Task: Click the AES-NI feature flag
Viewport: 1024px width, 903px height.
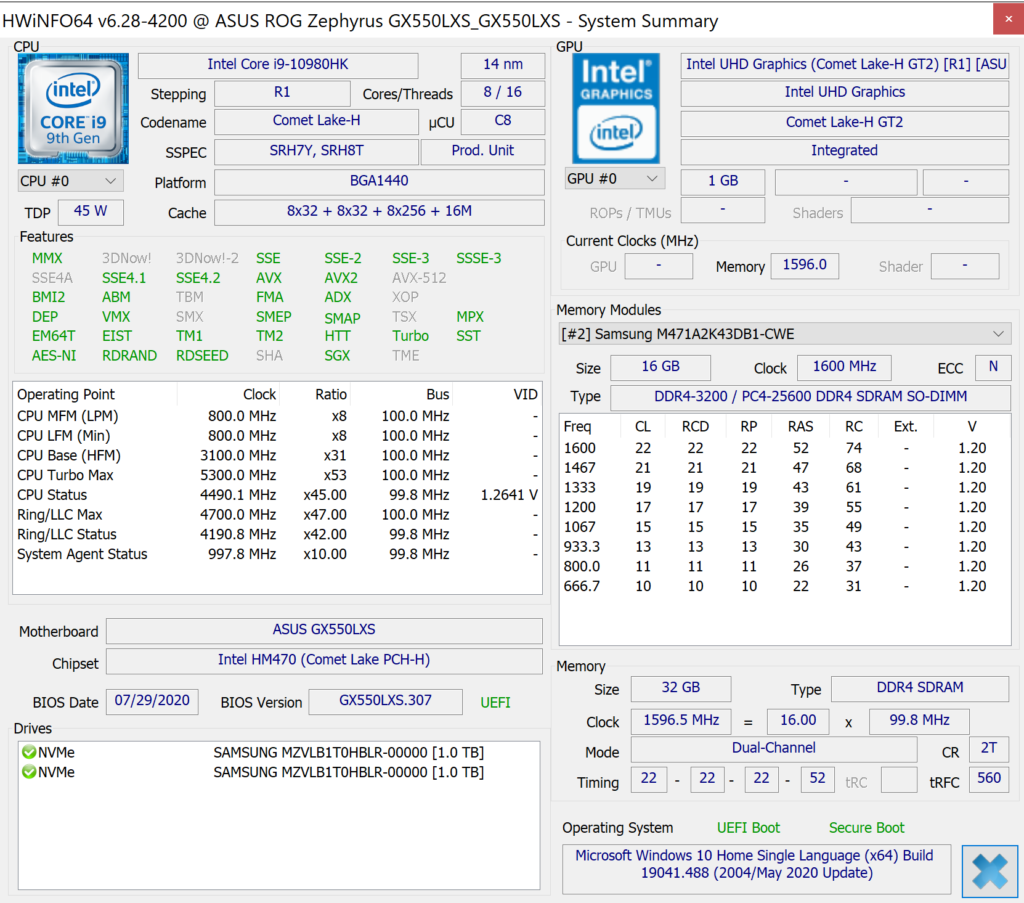Action: click(54, 356)
